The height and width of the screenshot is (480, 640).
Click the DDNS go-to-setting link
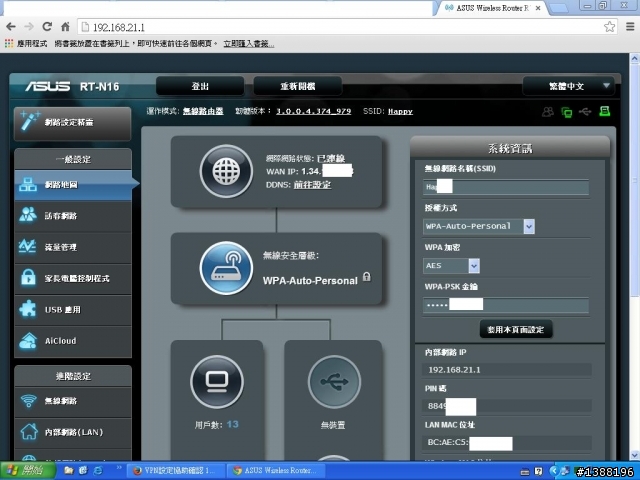(312, 185)
